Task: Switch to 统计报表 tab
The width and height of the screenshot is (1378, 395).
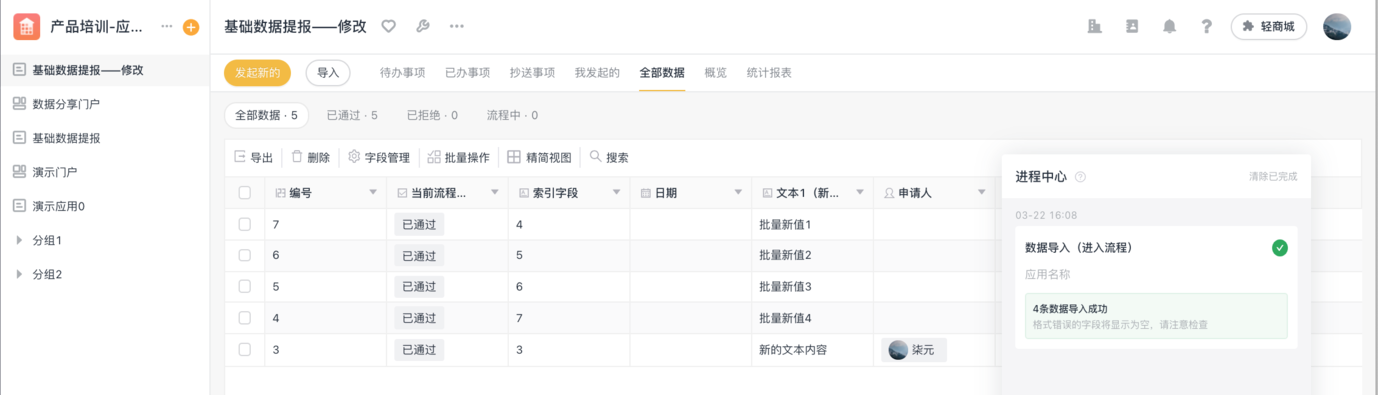Action: pyautogui.click(x=769, y=73)
